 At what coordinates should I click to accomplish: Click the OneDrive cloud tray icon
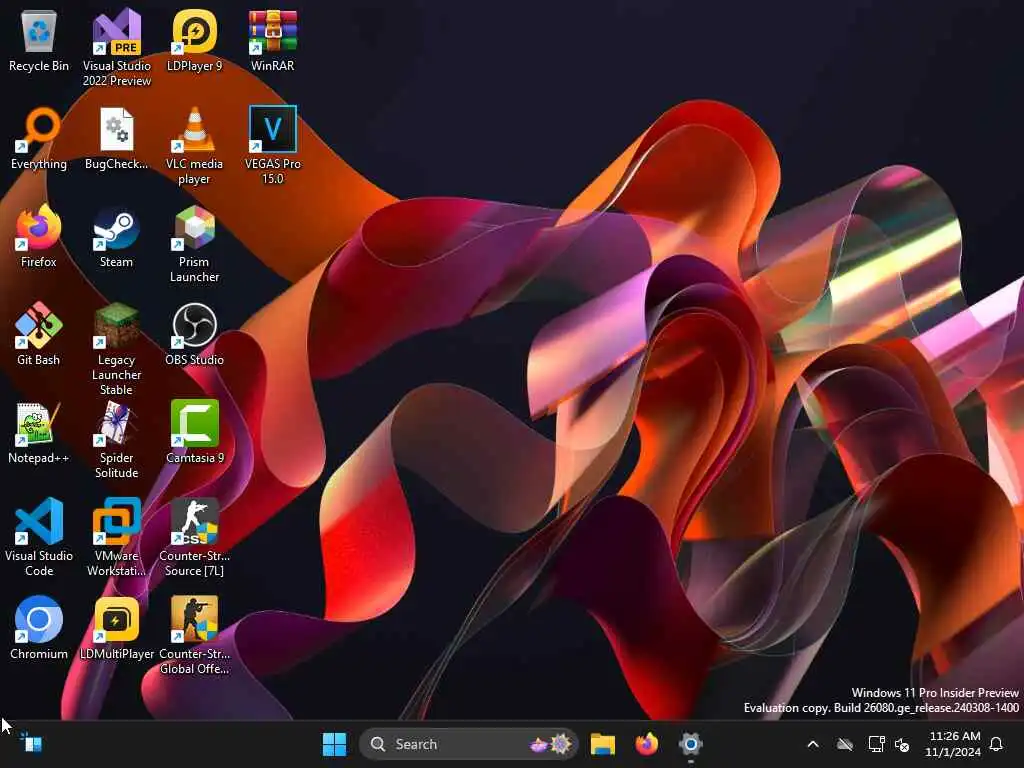pos(845,744)
